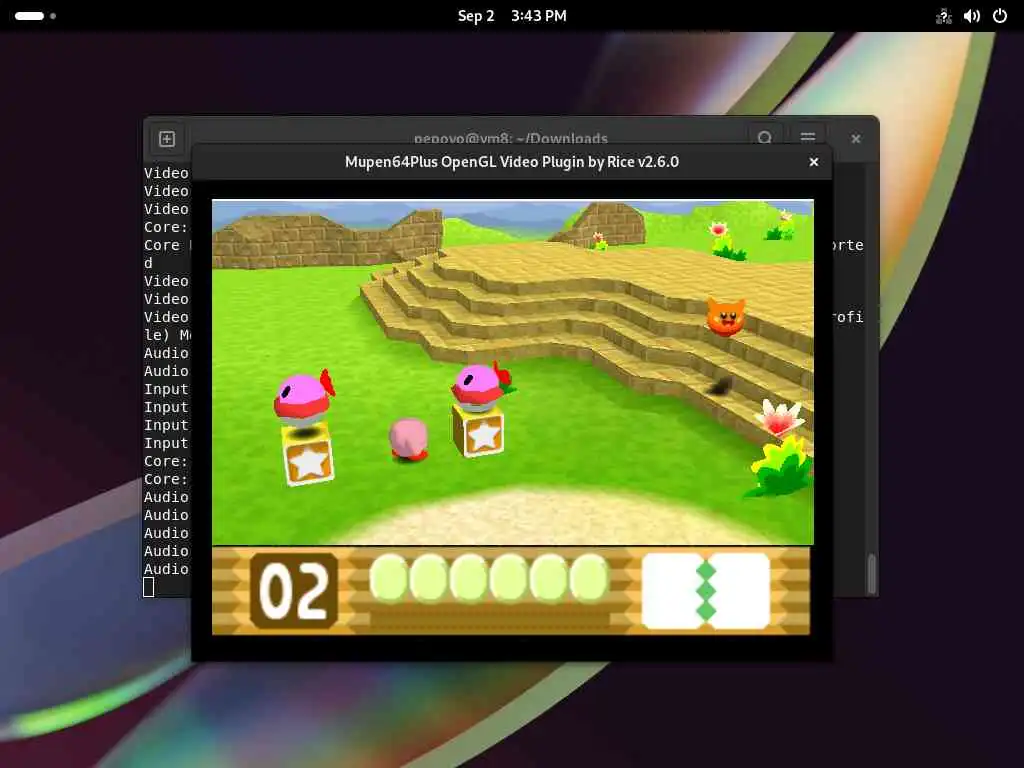Click the Mupen64Plus window title bar
This screenshot has height=768, width=1024.
(512, 162)
